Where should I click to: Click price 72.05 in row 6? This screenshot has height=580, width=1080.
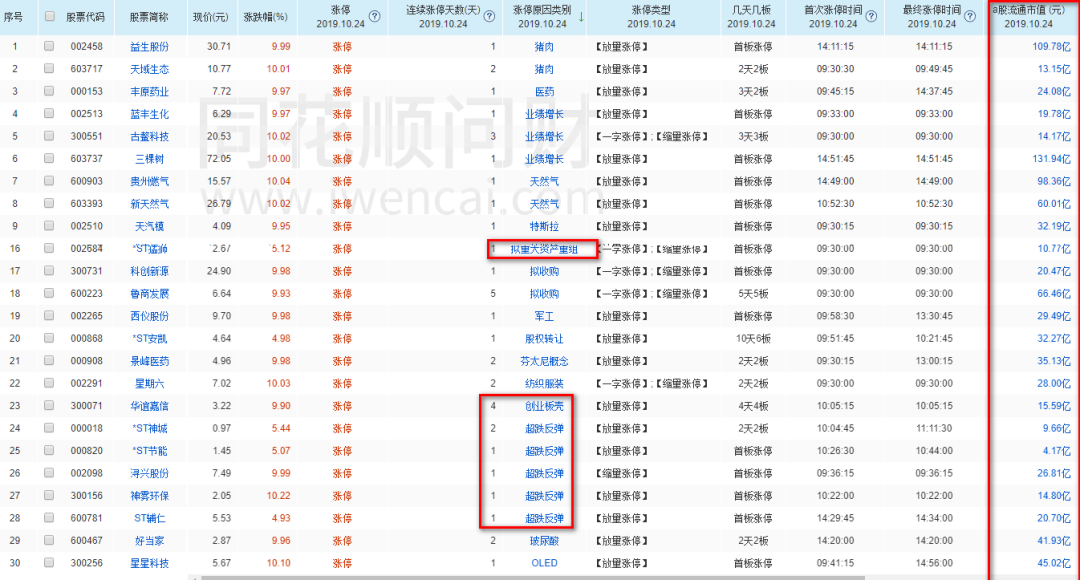click(219, 158)
